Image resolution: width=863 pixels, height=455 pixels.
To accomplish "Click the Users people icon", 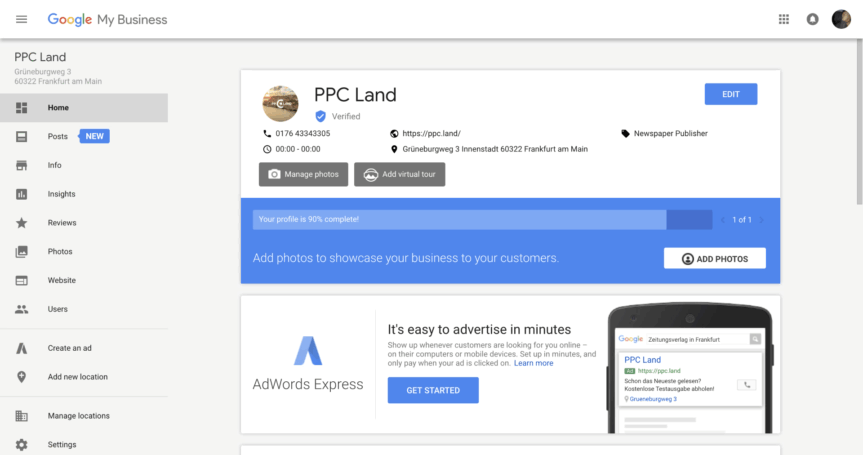I will point(21,309).
